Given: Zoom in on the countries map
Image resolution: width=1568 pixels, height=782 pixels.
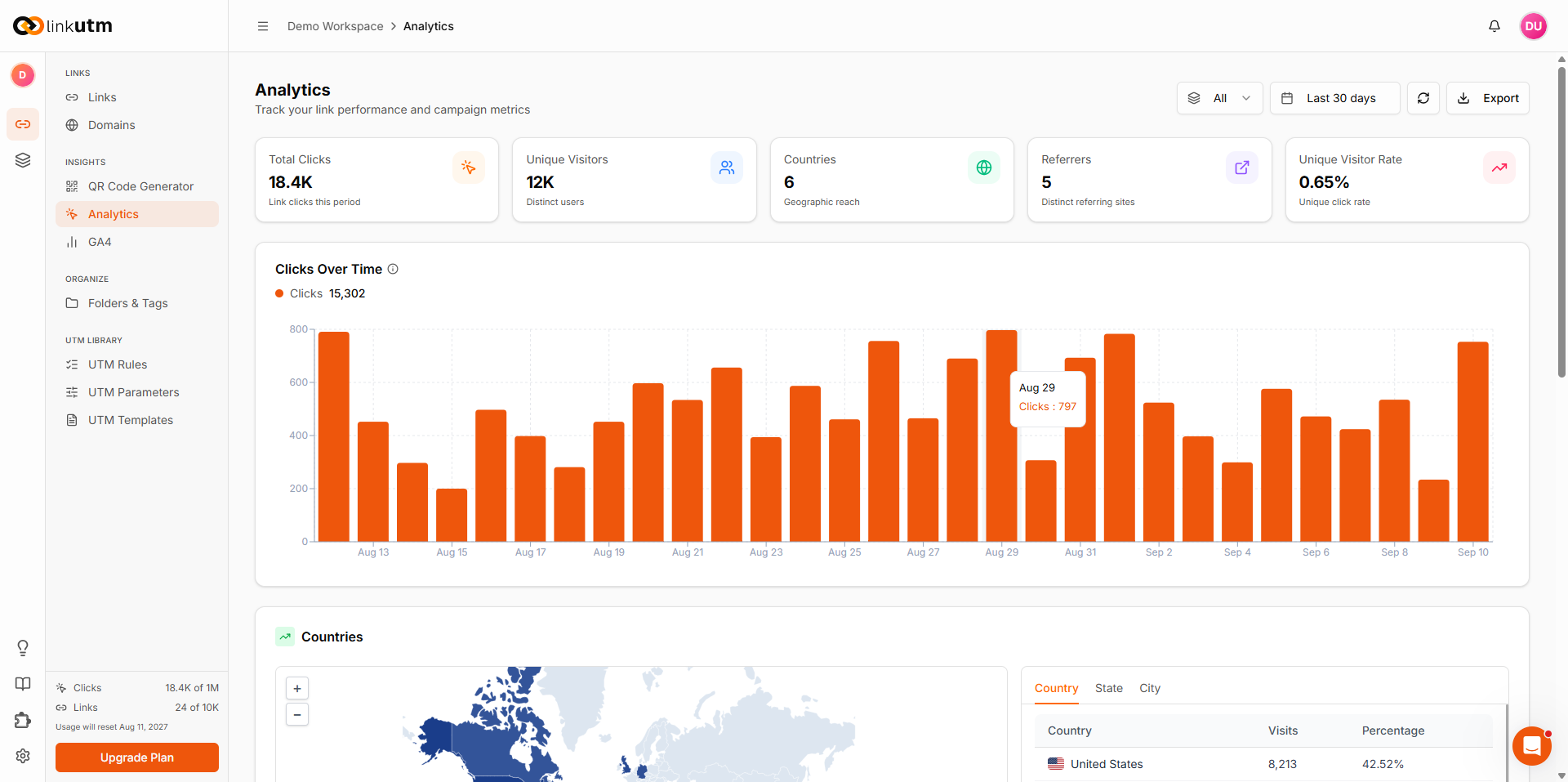Looking at the screenshot, I should [297, 689].
